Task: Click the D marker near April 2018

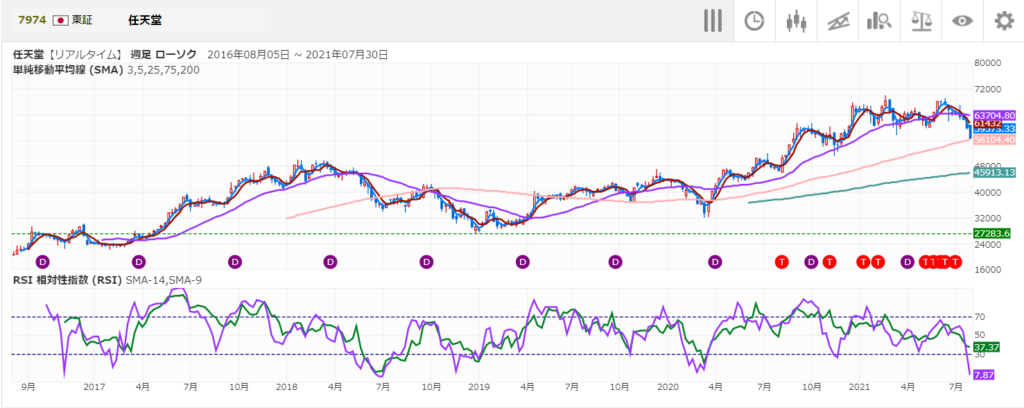Action: pyautogui.click(x=330, y=262)
